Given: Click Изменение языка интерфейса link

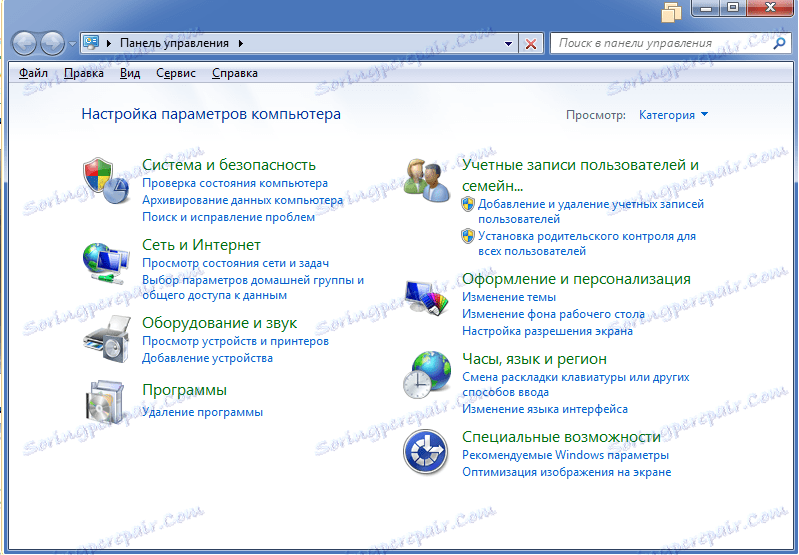Looking at the screenshot, I should point(545,409).
